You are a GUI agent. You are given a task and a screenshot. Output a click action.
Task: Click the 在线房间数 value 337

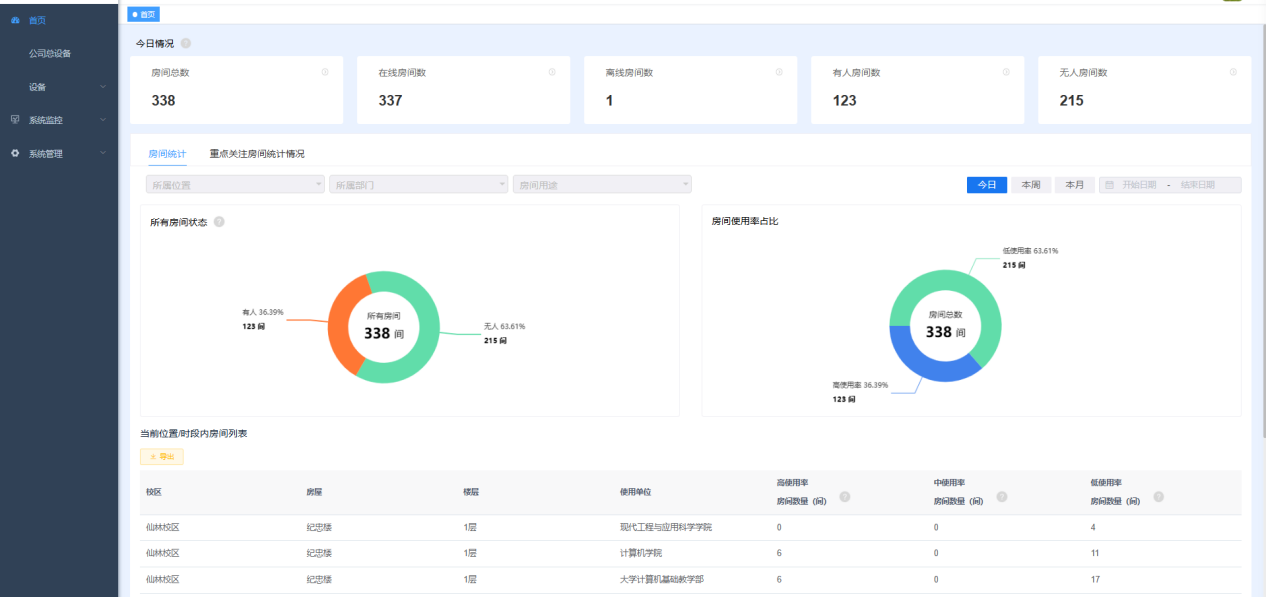pos(390,101)
